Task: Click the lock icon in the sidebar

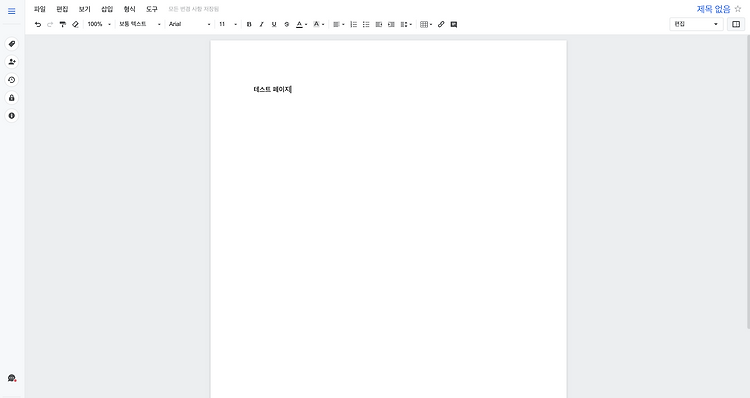Action: coord(11,98)
